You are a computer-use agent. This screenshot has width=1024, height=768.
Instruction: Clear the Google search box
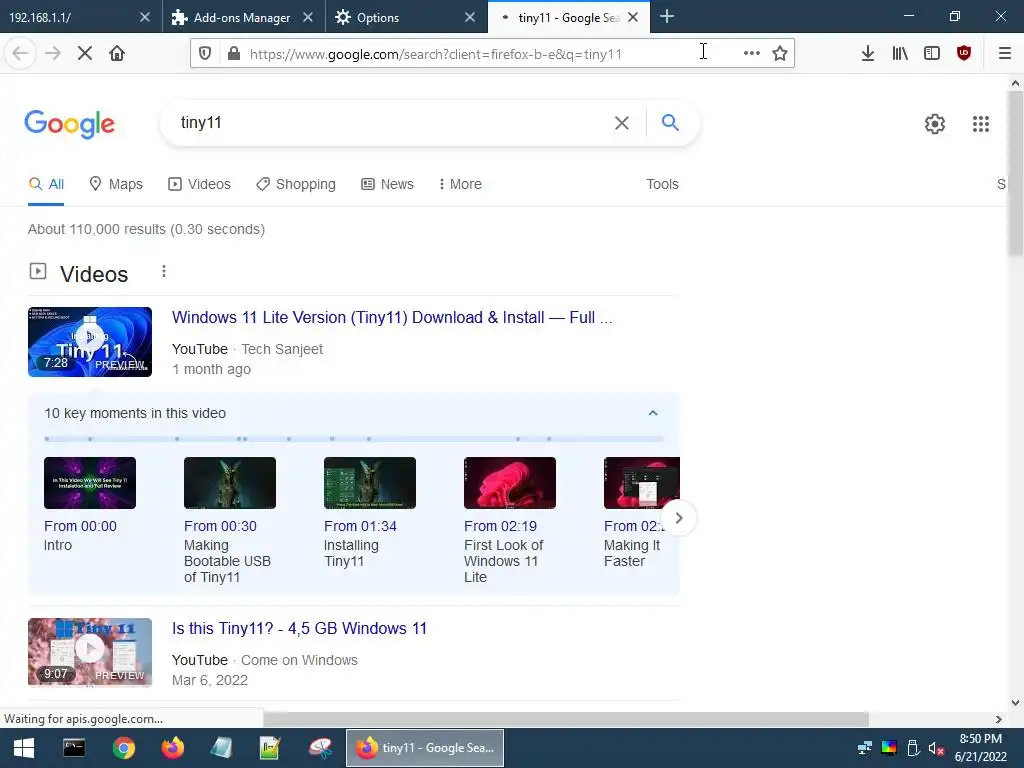point(622,123)
